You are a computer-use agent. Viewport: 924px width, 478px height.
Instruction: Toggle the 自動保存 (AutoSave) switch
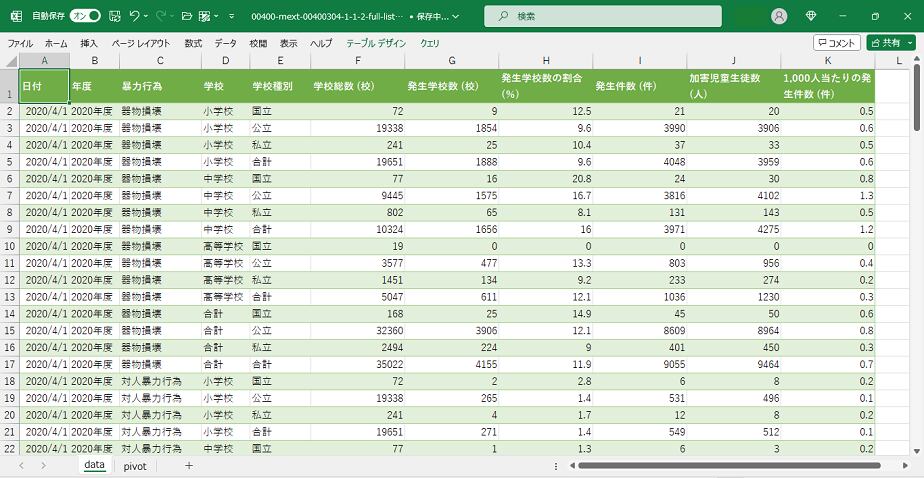85,16
